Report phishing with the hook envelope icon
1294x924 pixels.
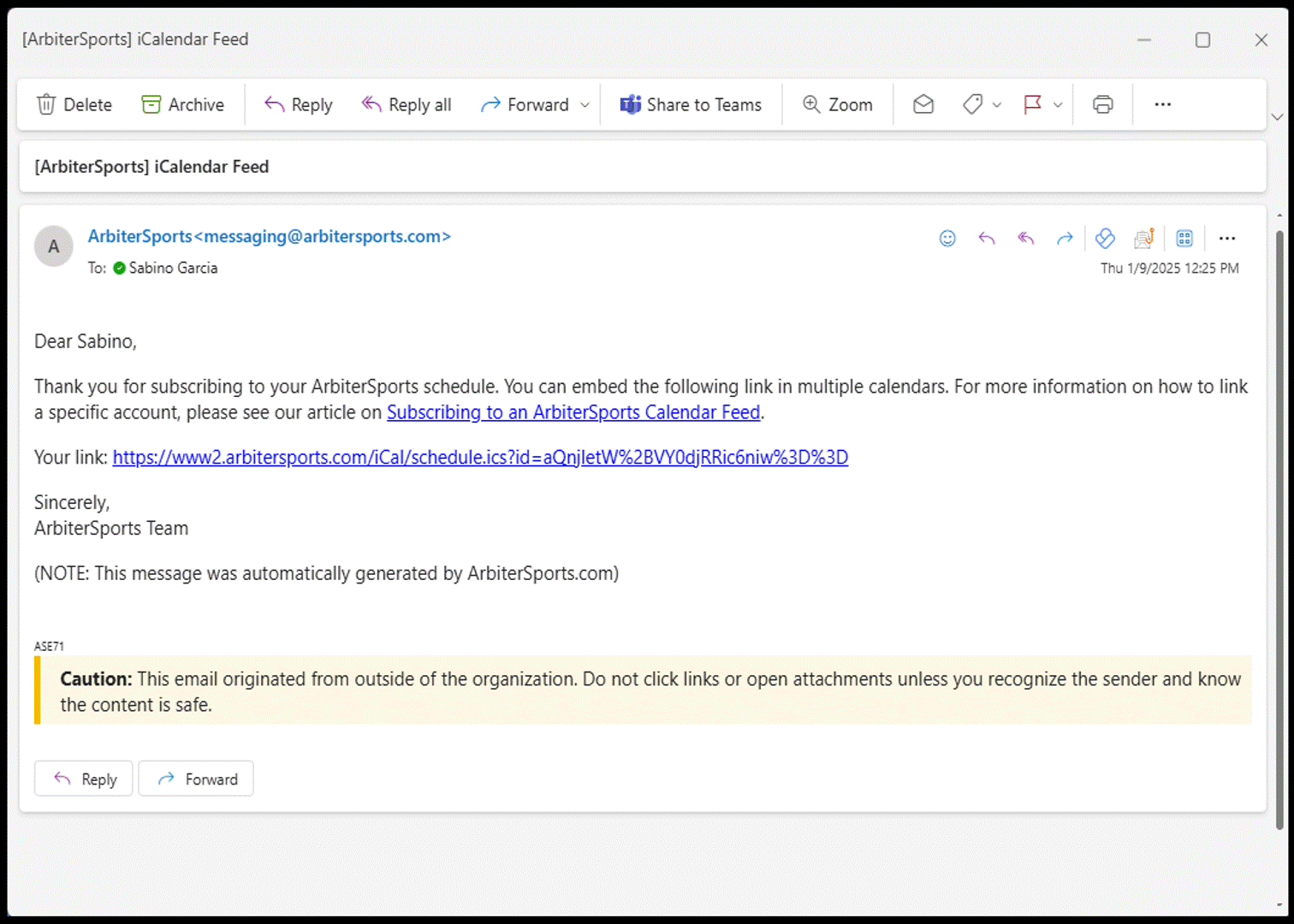click(1143, 239)
